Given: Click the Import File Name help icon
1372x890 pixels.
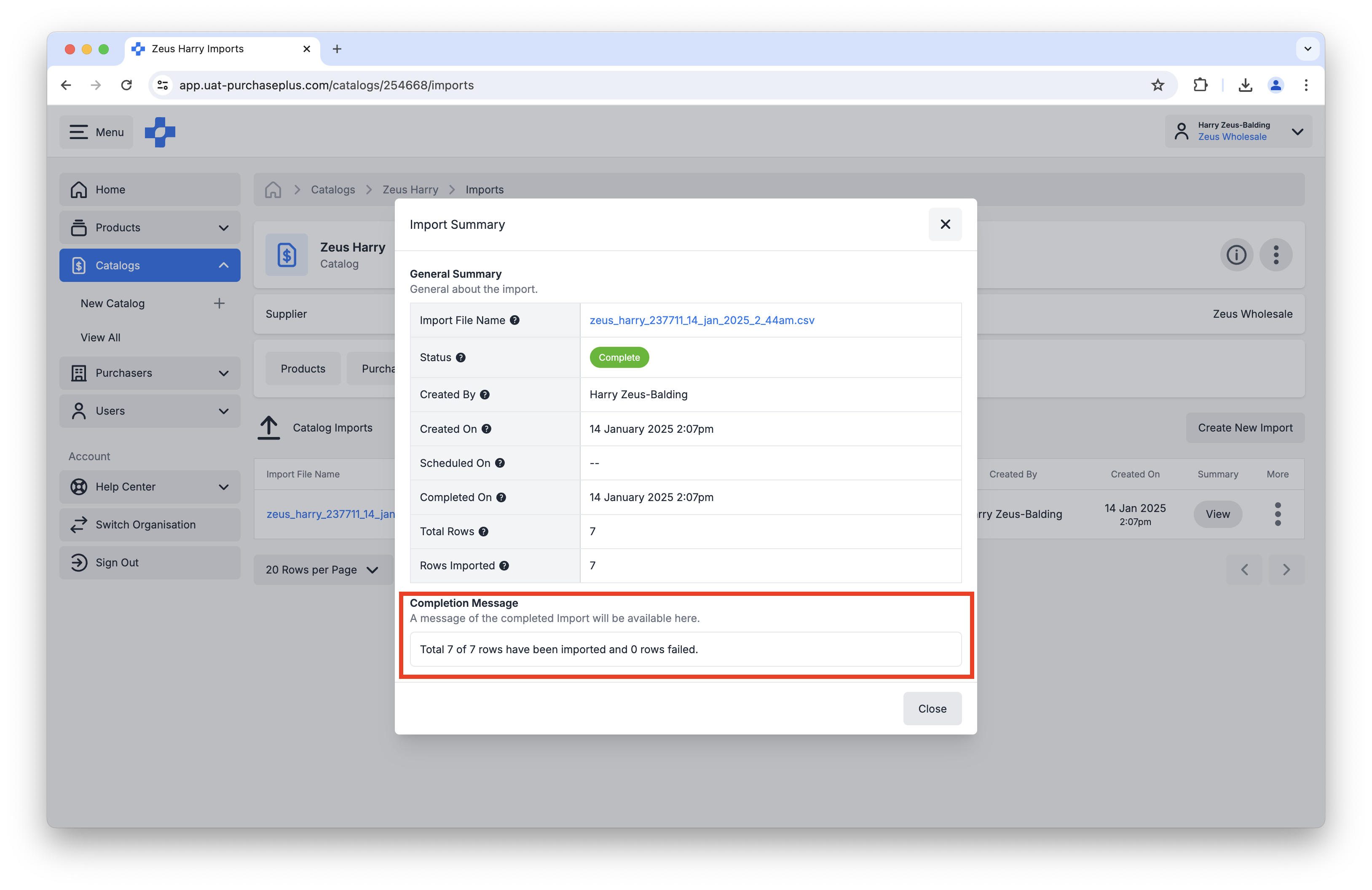Looking at the screenshot, I should [514, 320].
